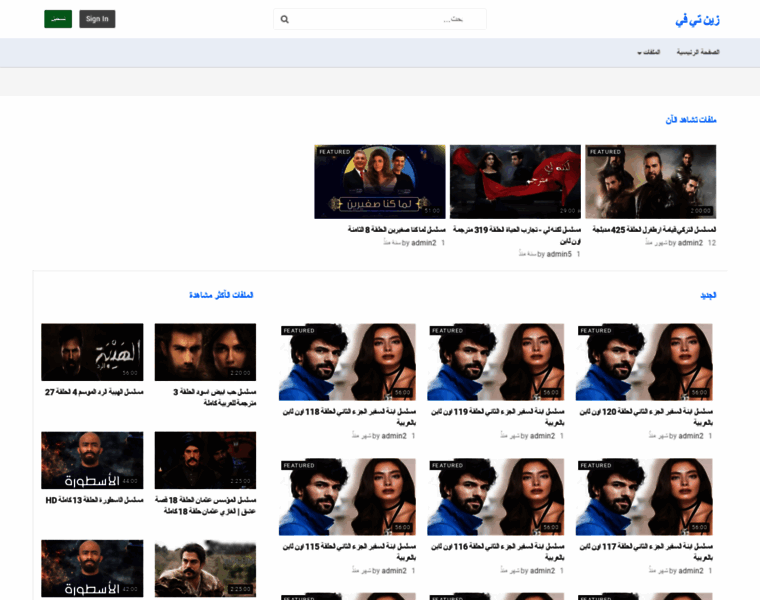This screenshot has width=760, height=600.
Task: Click the green register button
Action: pos(58,19)
